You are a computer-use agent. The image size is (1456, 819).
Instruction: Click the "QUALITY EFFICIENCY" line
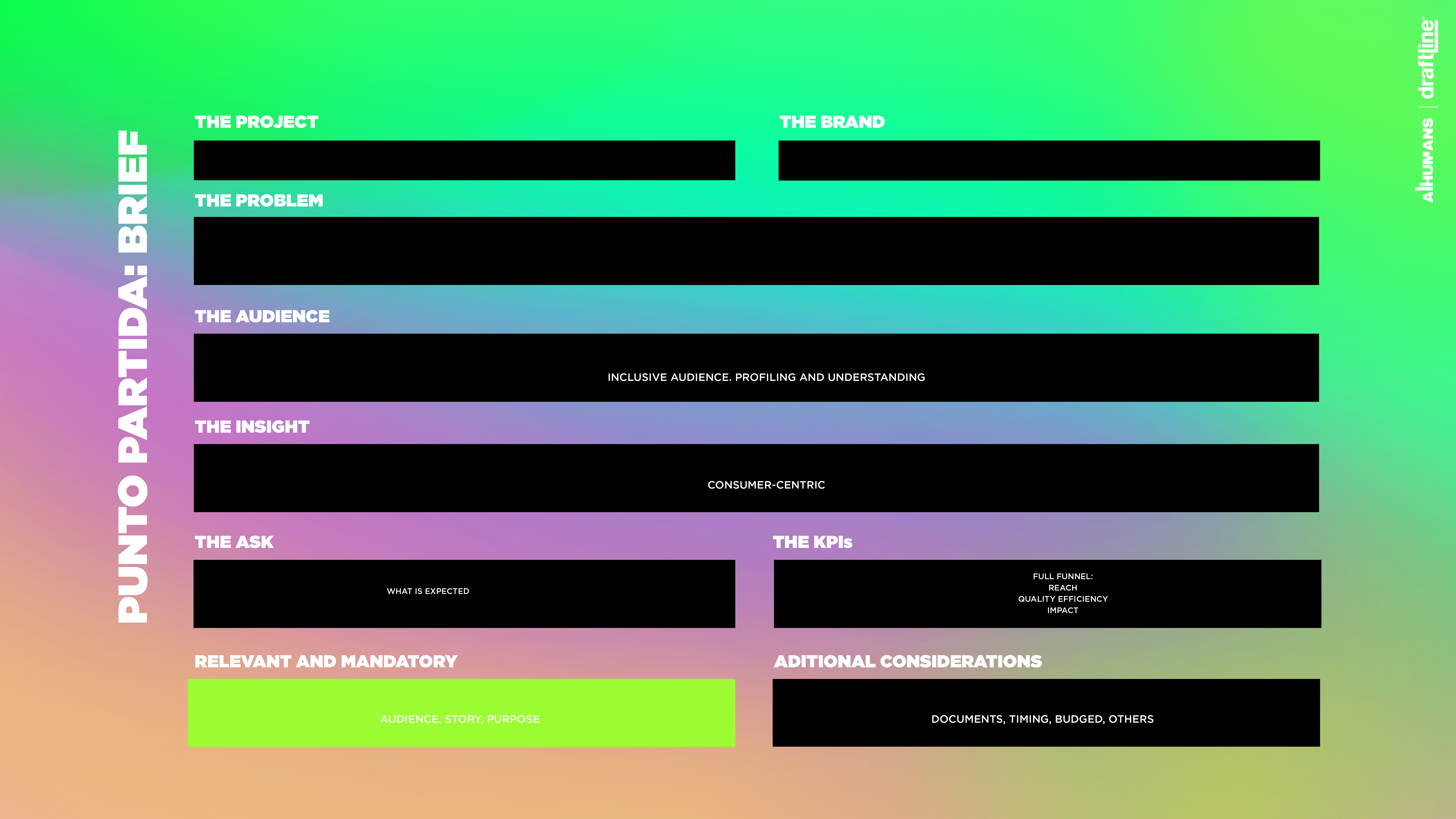[x=1063, y=599]
